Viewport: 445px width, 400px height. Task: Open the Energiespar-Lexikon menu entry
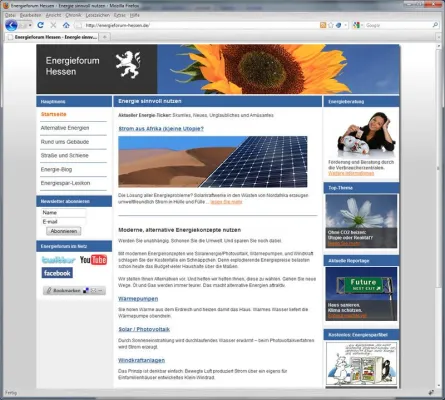pos(65,183)
